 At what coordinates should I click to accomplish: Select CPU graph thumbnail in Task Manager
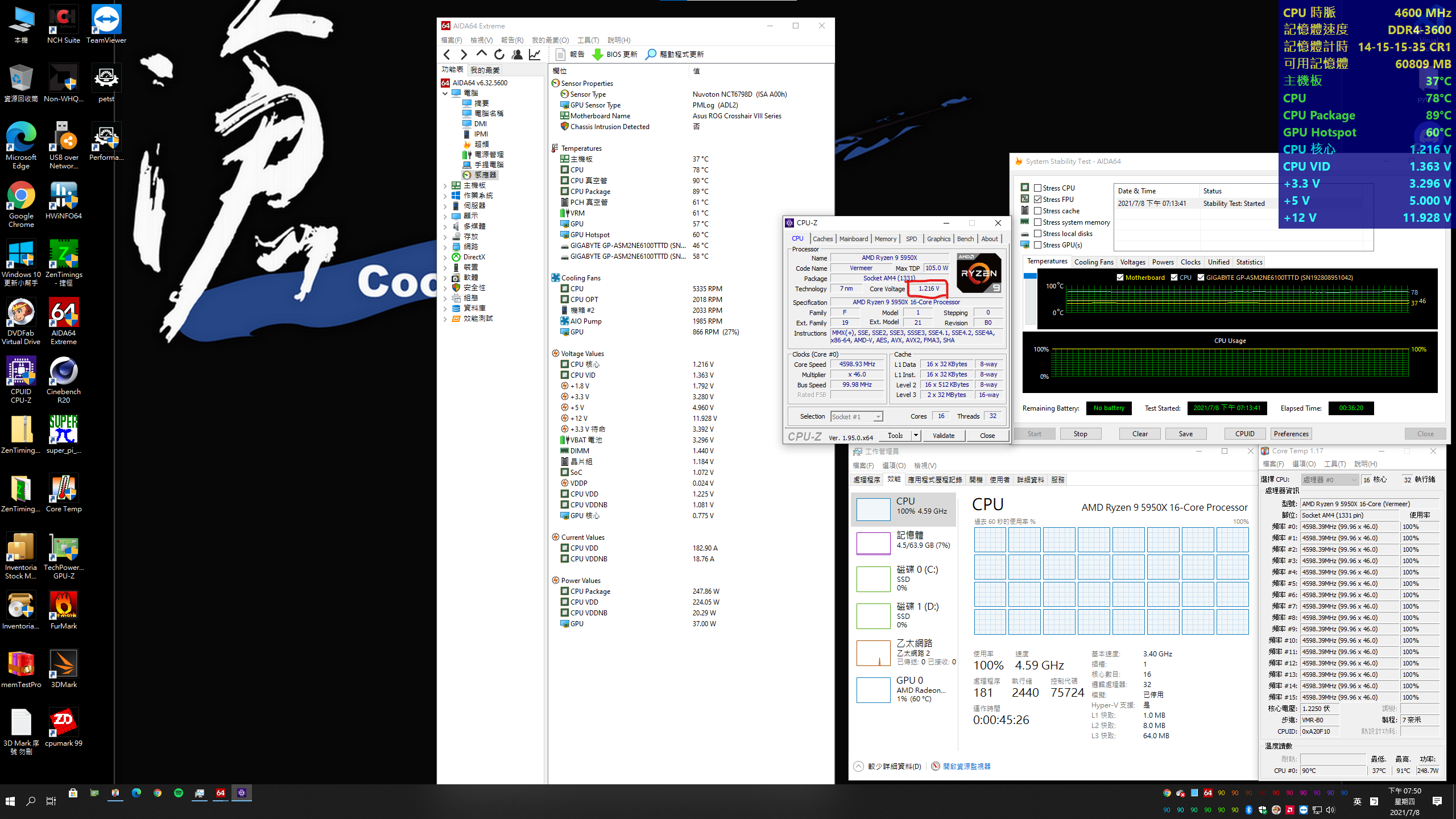873,509
